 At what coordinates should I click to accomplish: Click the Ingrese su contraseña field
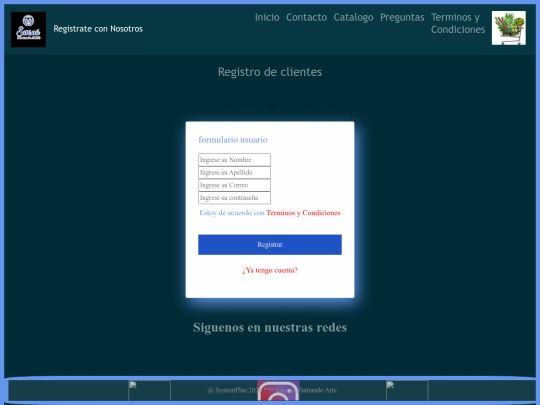pyautogui.click(x=234, y=198)
